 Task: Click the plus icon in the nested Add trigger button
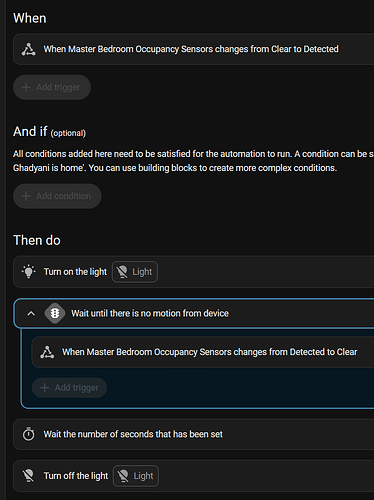click(44, 388)
